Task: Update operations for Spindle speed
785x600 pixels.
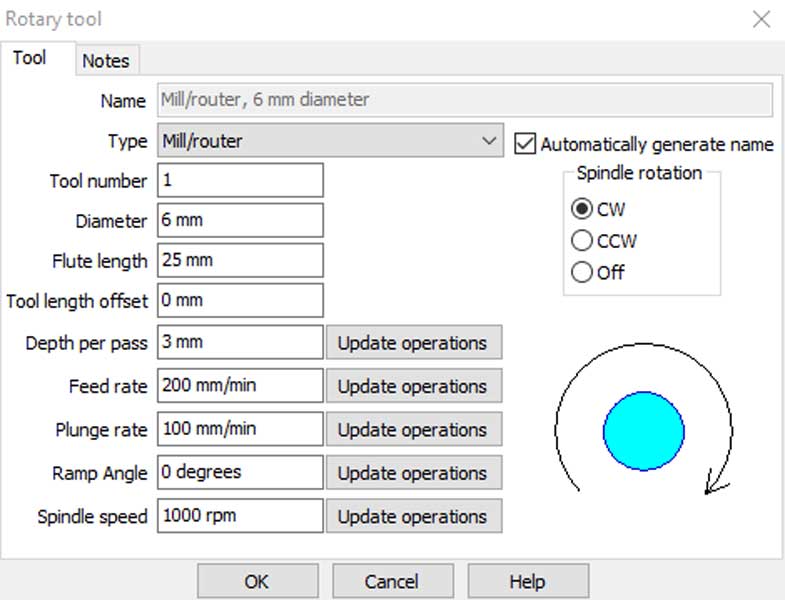Action: tap(413, 517)
